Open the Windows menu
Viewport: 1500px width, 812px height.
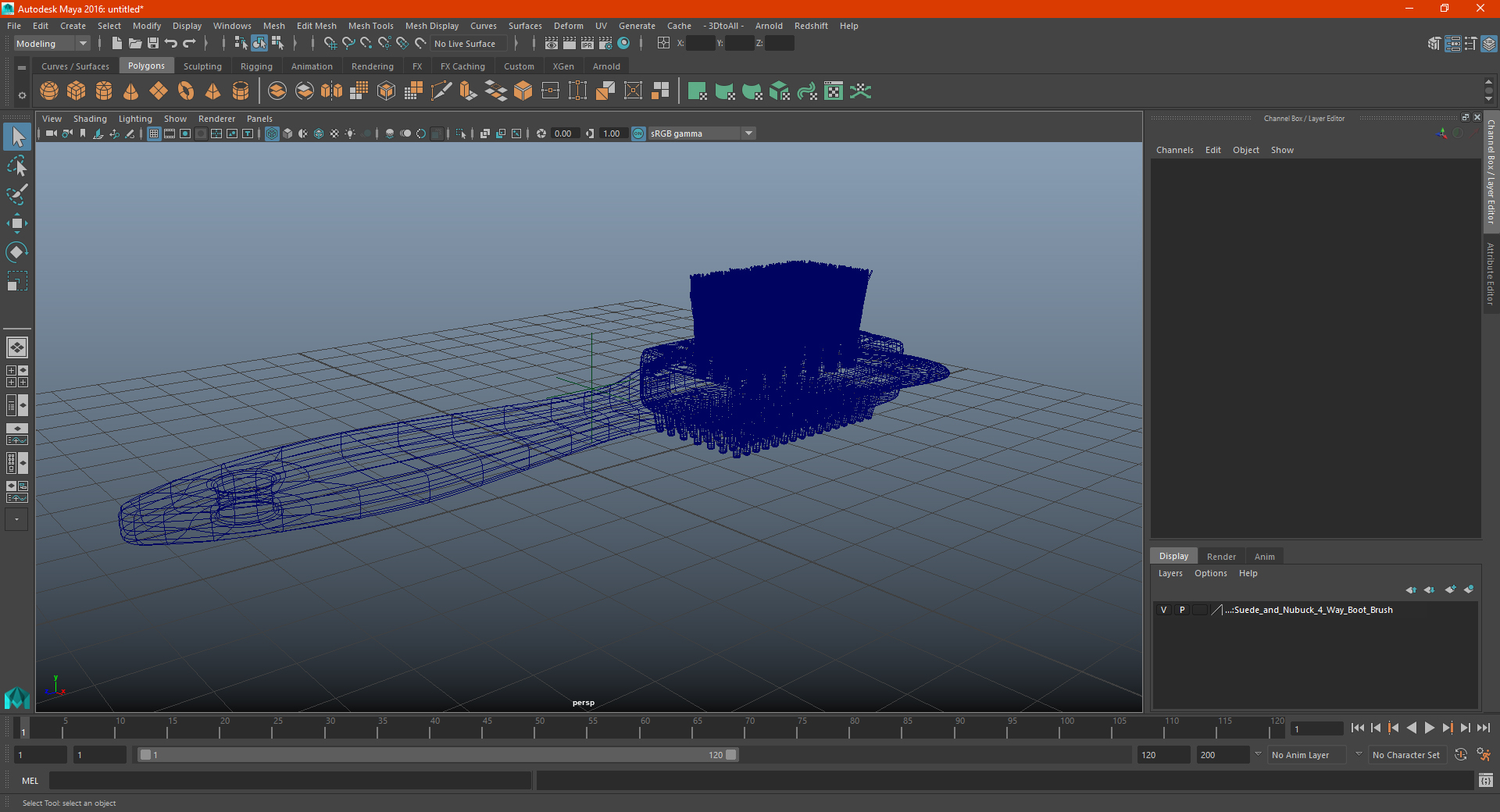click(x=232, y=26)
